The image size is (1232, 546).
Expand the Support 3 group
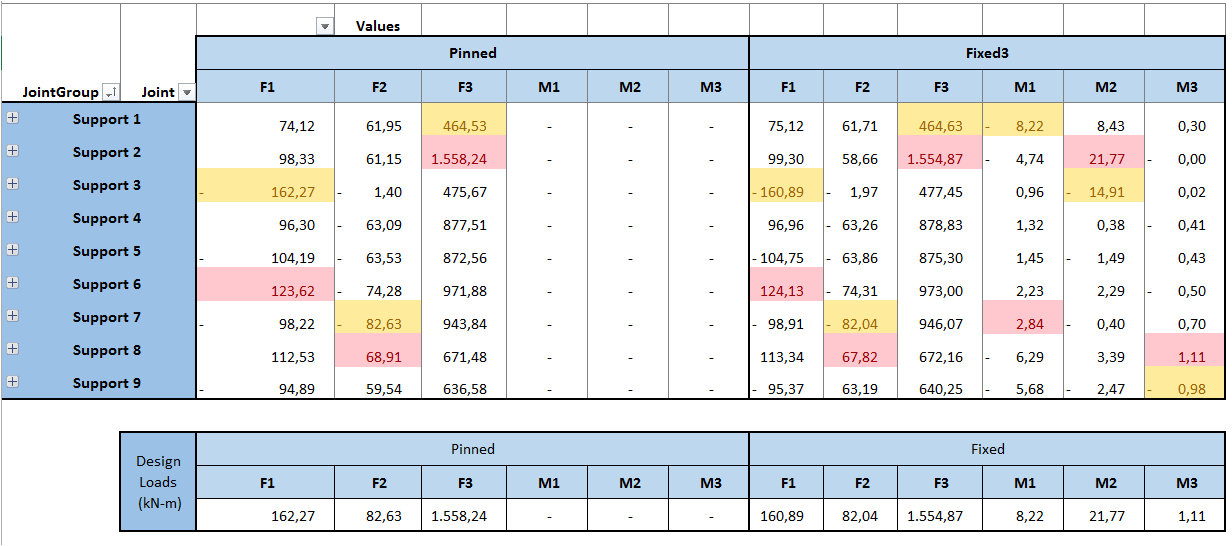[x=12, y=184]
